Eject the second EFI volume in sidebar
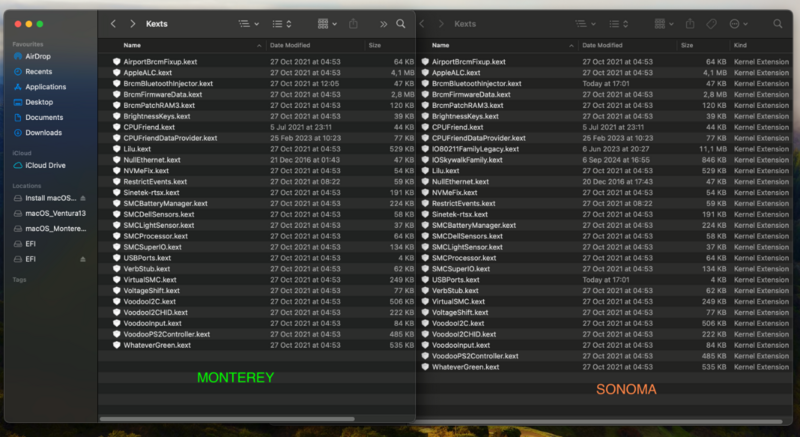800x437 pixels. click(83, 260)
